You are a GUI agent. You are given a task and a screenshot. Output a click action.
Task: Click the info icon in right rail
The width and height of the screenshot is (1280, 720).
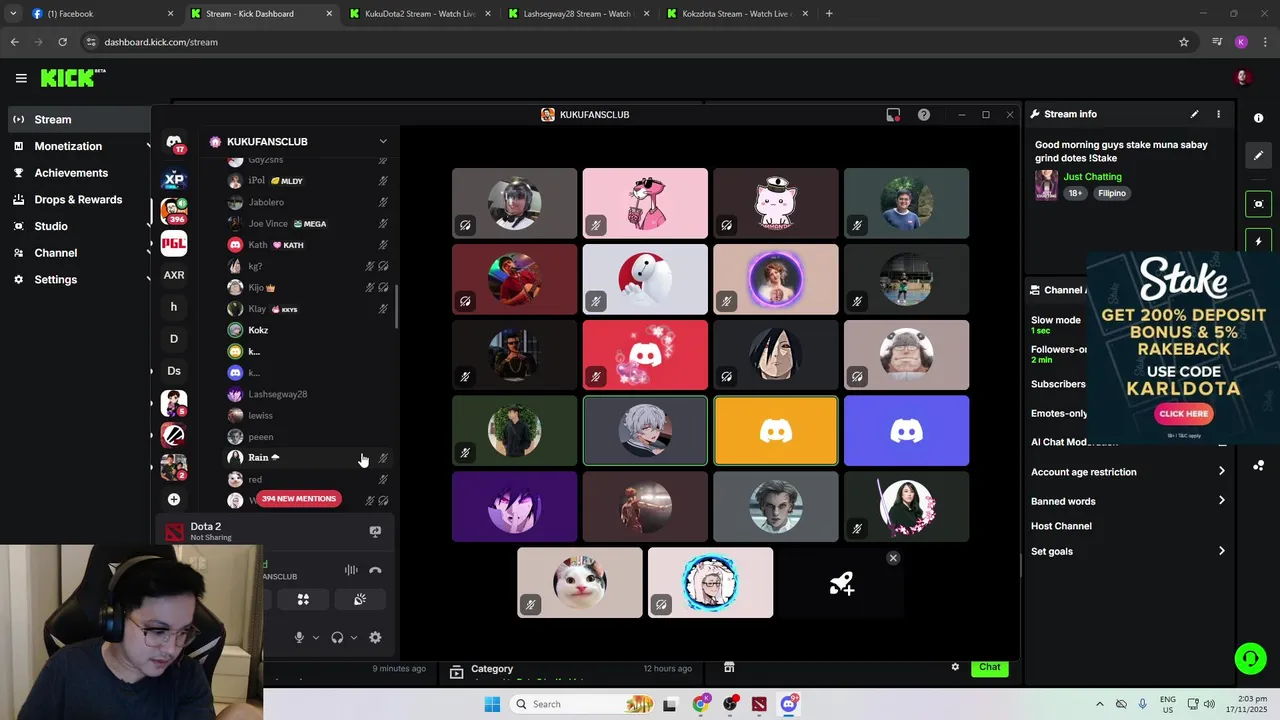tap(1258, 118)
